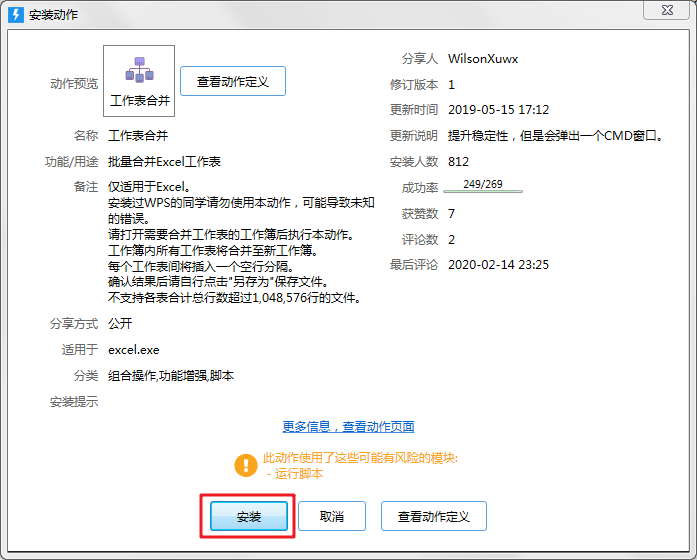This screenshot has height=560, width=697.
Task: Click the 此动作使用了这些可能有风险的模块 warning text
Action: point(360,458)
